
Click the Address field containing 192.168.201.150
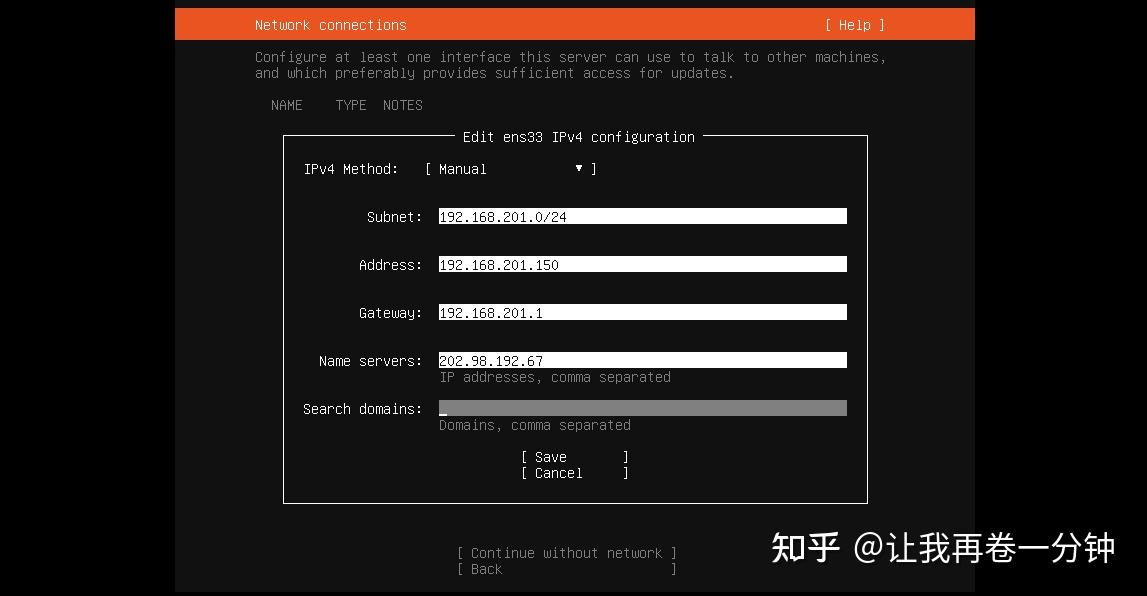point(642,264)
